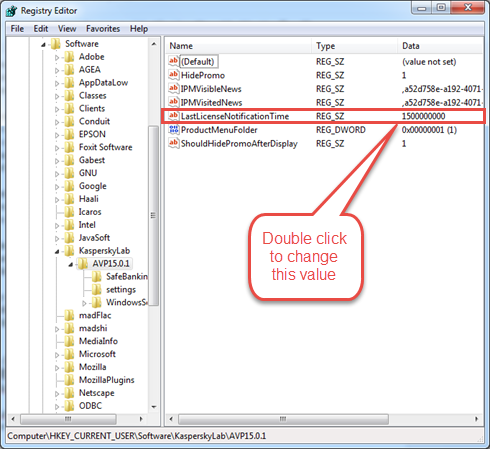Collapse the KasperskyLab tree node
Image resolution: width=490 pixels, height=449 pixels.
pyautogui.click(x=57, y=252)
